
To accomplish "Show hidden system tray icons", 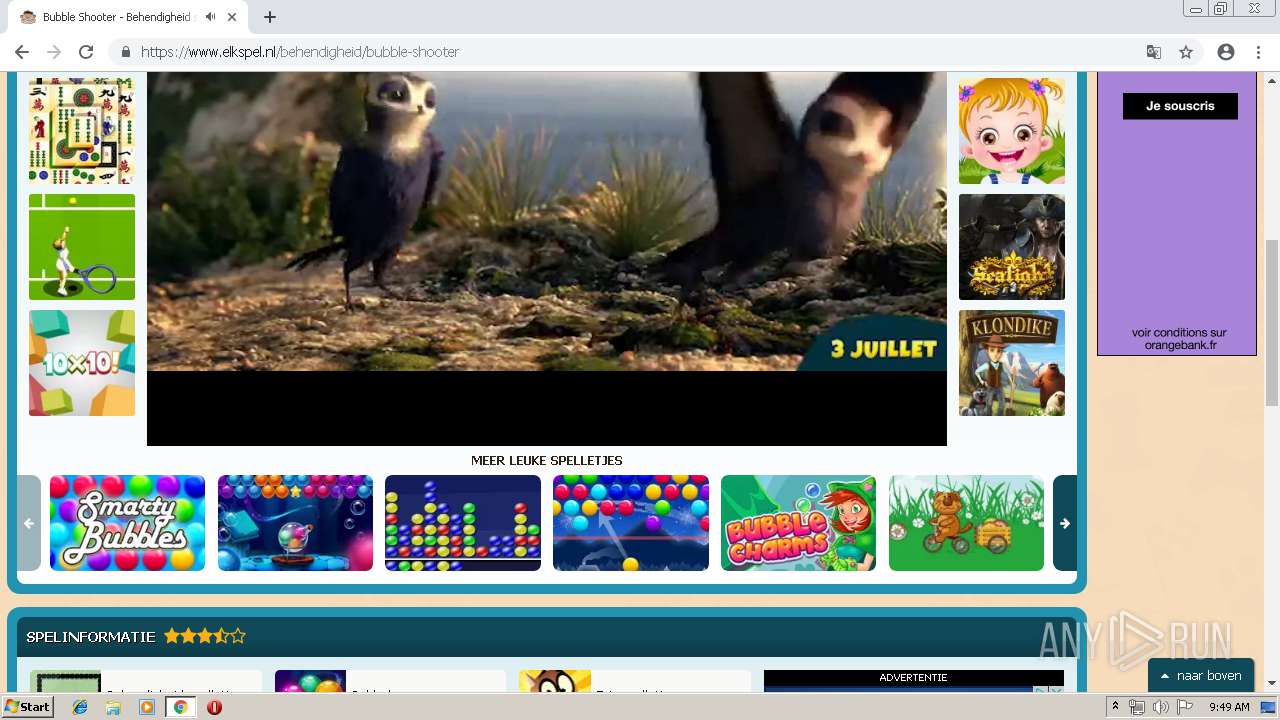I will point(1116,707).
